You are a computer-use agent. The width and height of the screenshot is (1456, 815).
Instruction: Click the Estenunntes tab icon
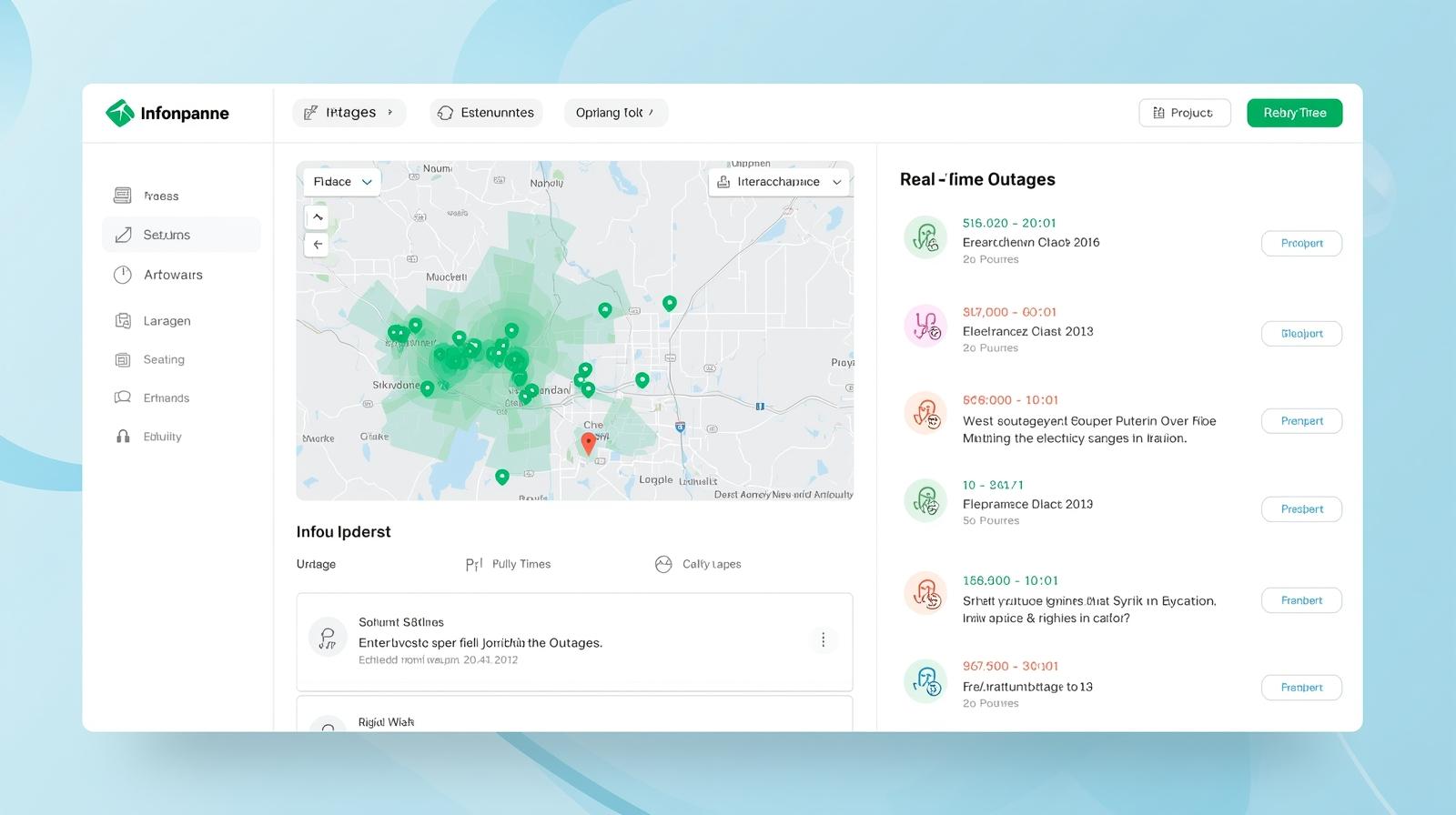445,113
